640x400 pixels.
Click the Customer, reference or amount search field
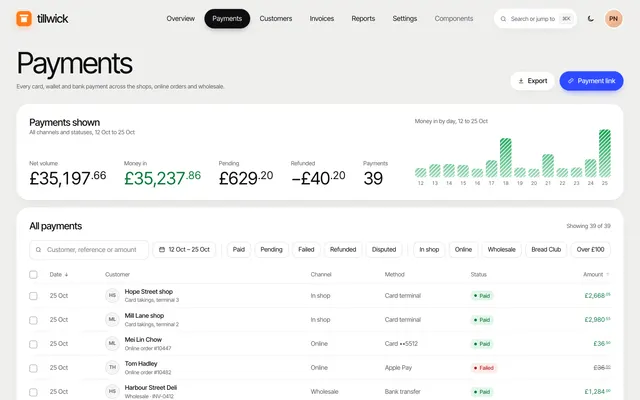tap(89, 250)
